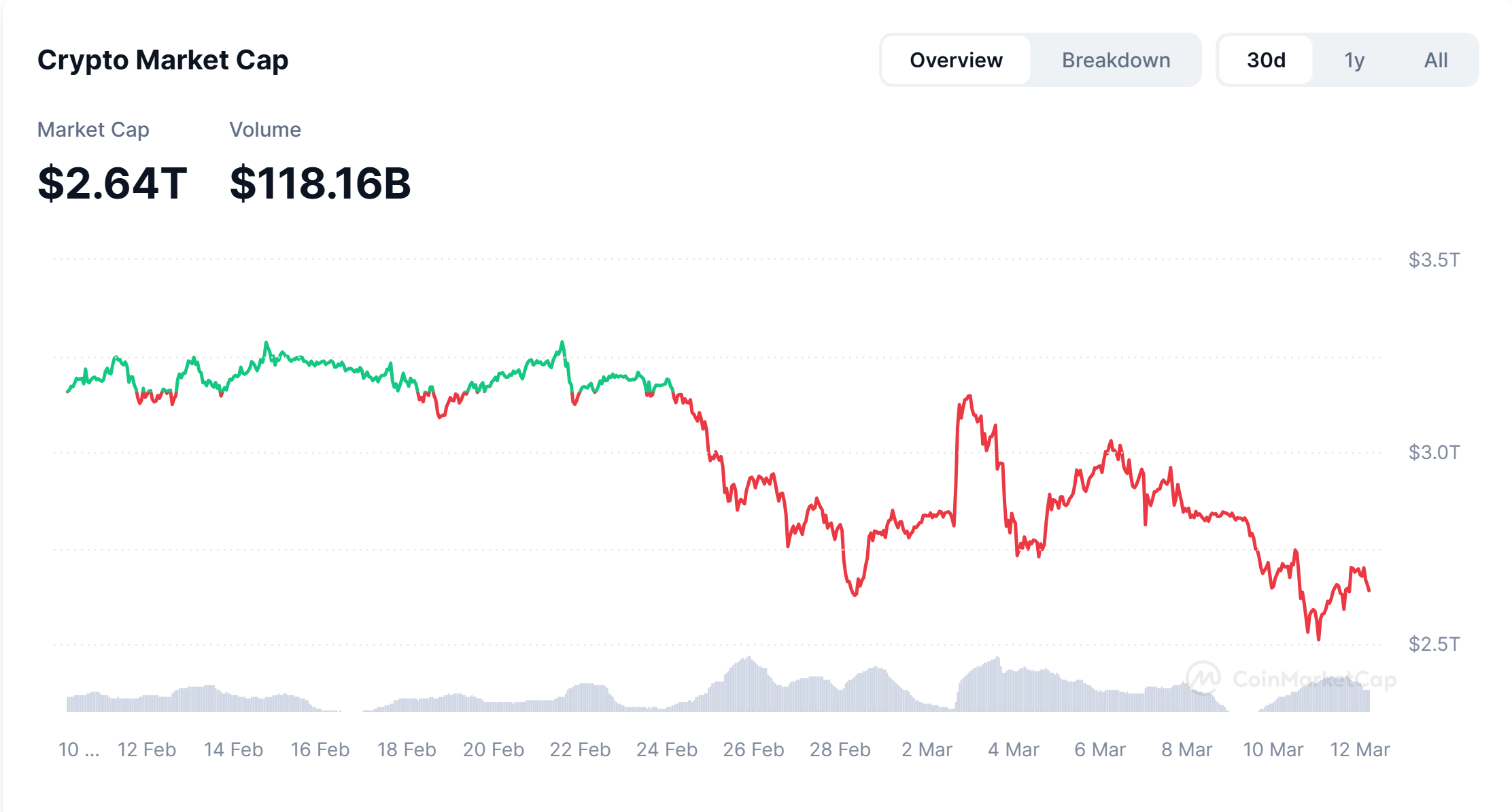Click the Crypto Market Cap heading
Image resolution: width=1512 pixels, height=812 pixels.
coord(162,60)
